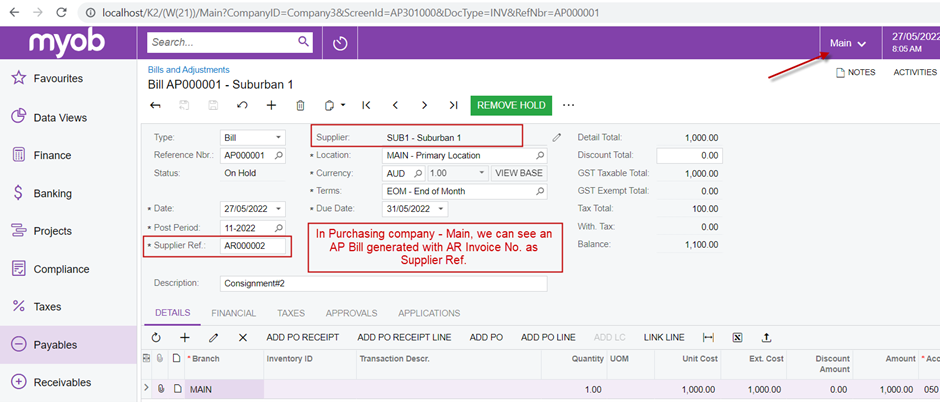
Task: Edit the details row with pencil icon
Action: click(x=213, y=337)
